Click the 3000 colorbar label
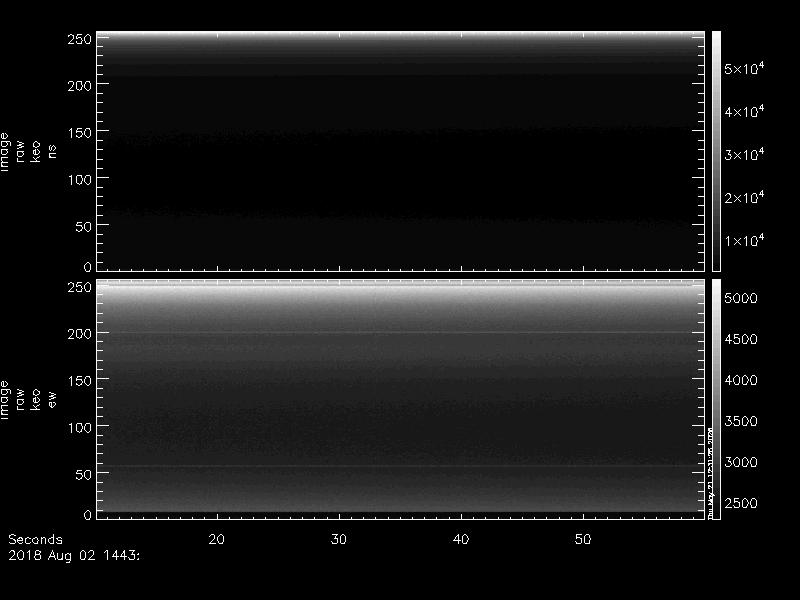Viewport: 800px width, 600px height. point(741,462)
